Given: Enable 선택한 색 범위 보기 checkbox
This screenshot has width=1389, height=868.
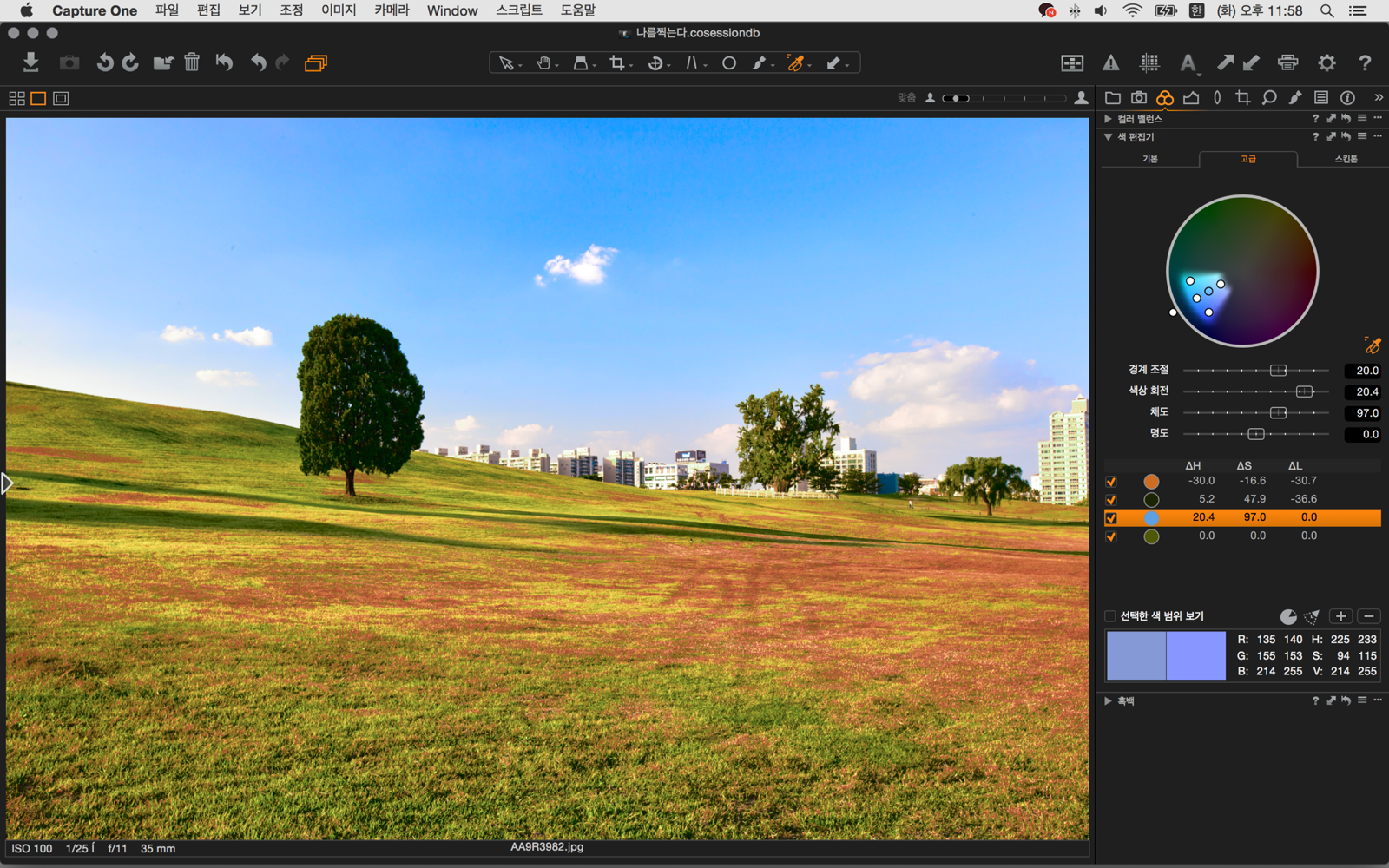Looking at the screenshot, I should pyautogui.click(x=1110, y=616).
